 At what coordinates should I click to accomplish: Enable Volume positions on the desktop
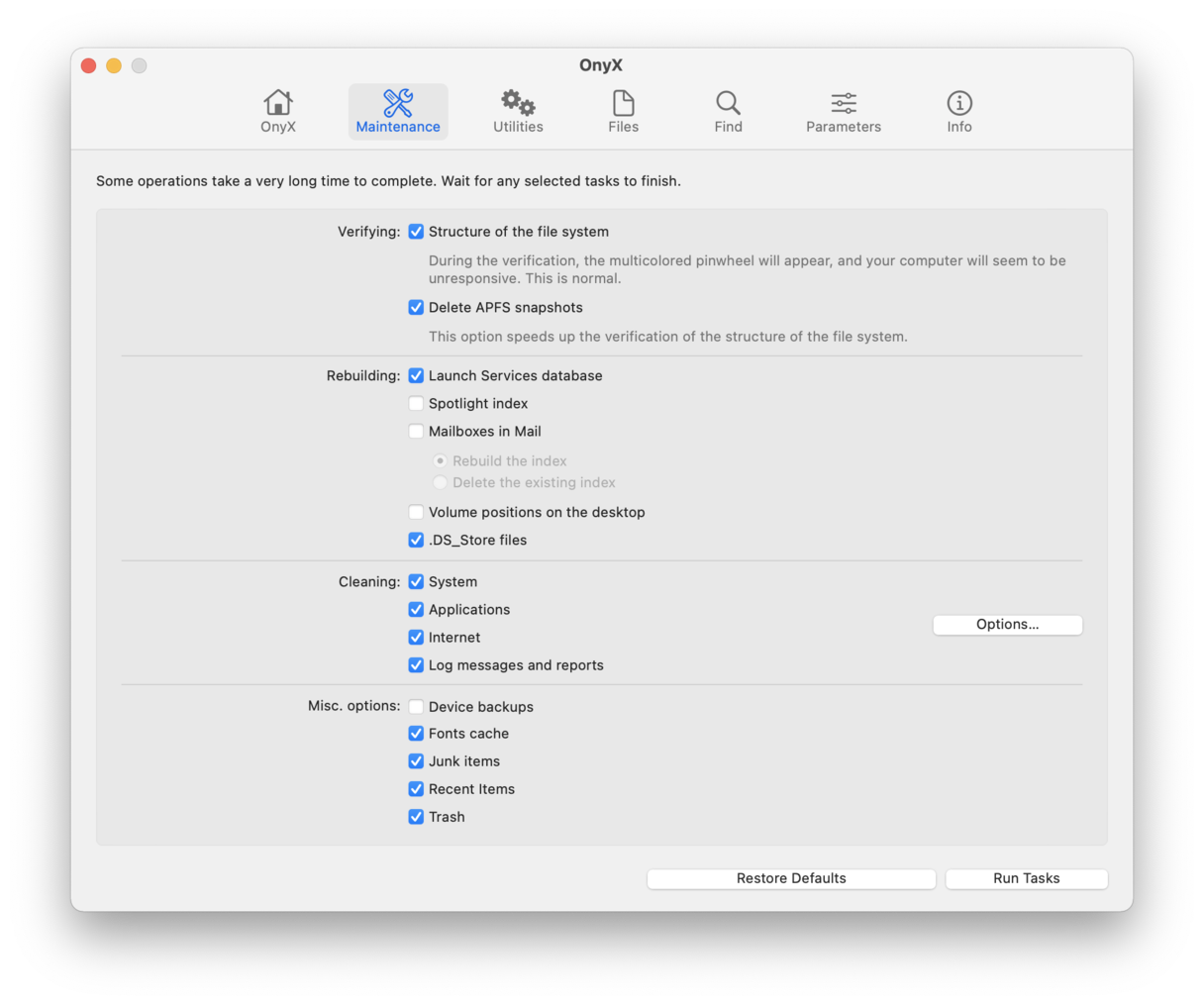[416, 513]
